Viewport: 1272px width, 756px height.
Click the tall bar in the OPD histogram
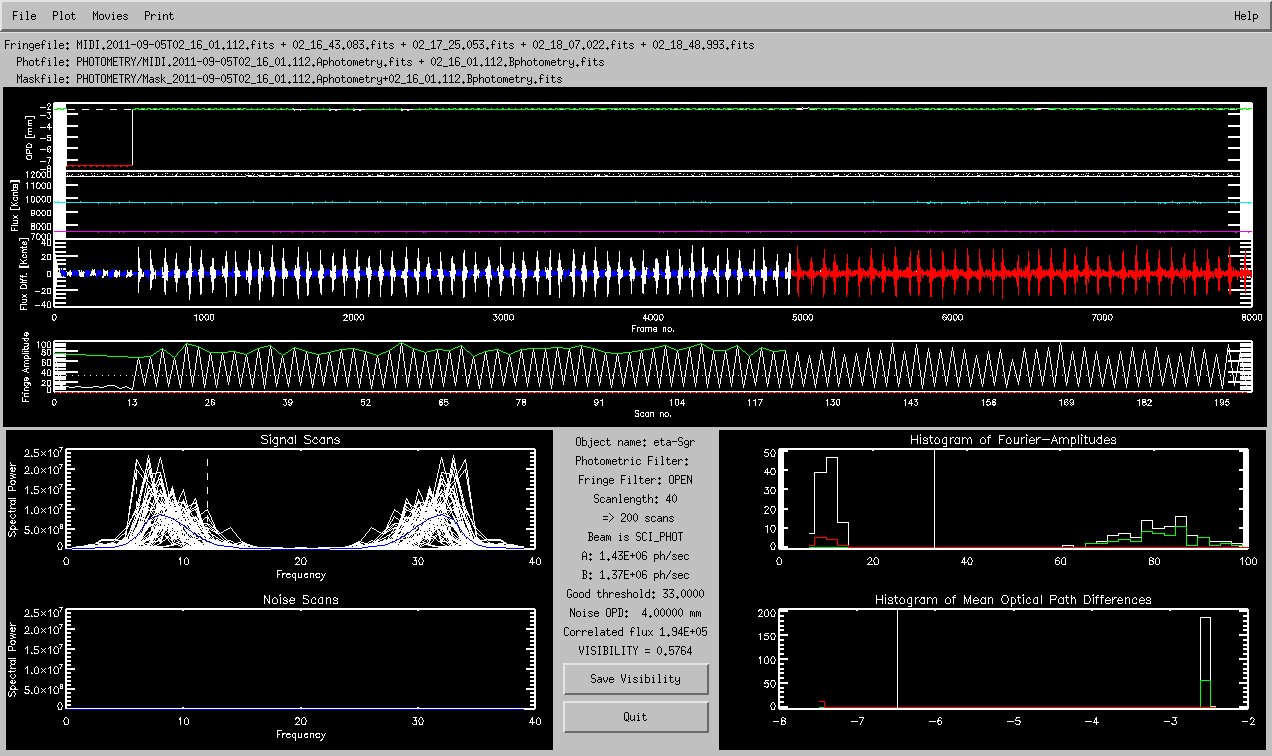(1205, 660)
